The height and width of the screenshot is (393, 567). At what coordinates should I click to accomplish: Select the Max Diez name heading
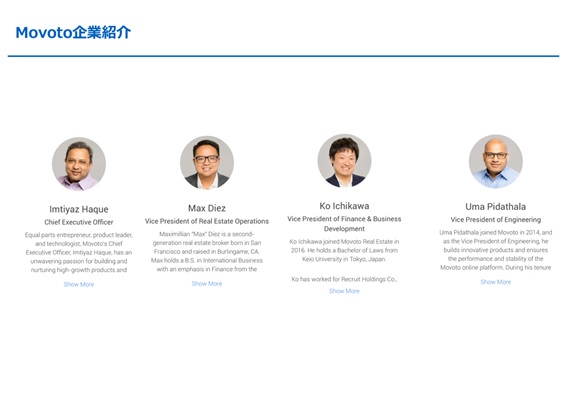click(x=207, y=208)
